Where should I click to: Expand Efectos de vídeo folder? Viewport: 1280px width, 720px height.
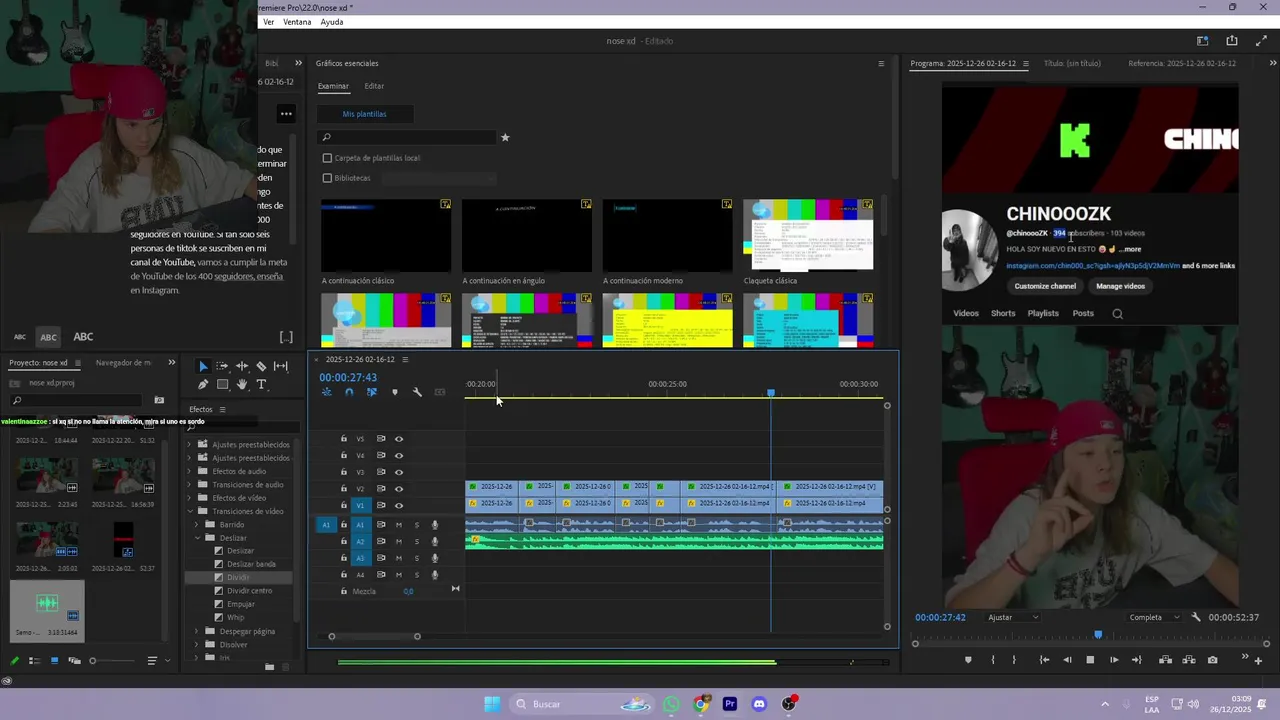point(191,498)
